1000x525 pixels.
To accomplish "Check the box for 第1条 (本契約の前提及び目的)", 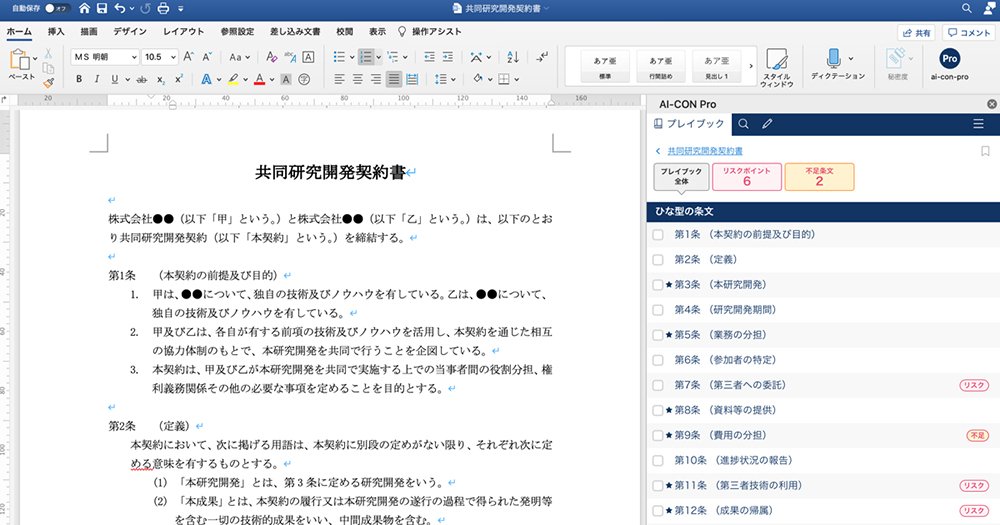I will (x=658, y=235).
